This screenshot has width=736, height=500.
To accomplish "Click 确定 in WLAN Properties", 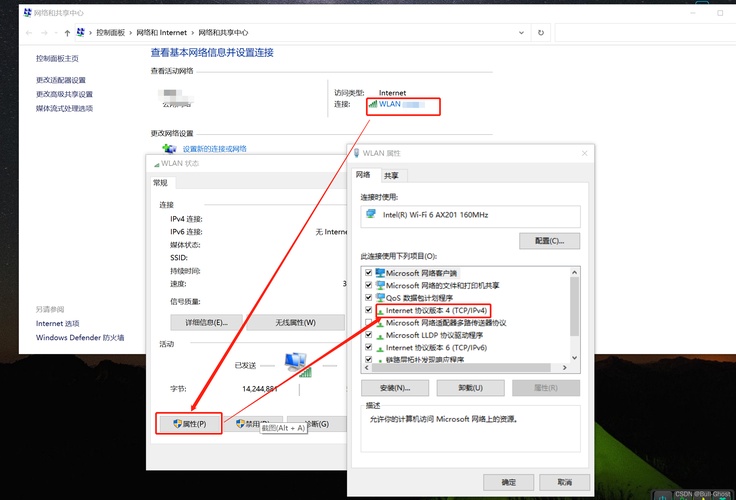I will tap(508, 482).
